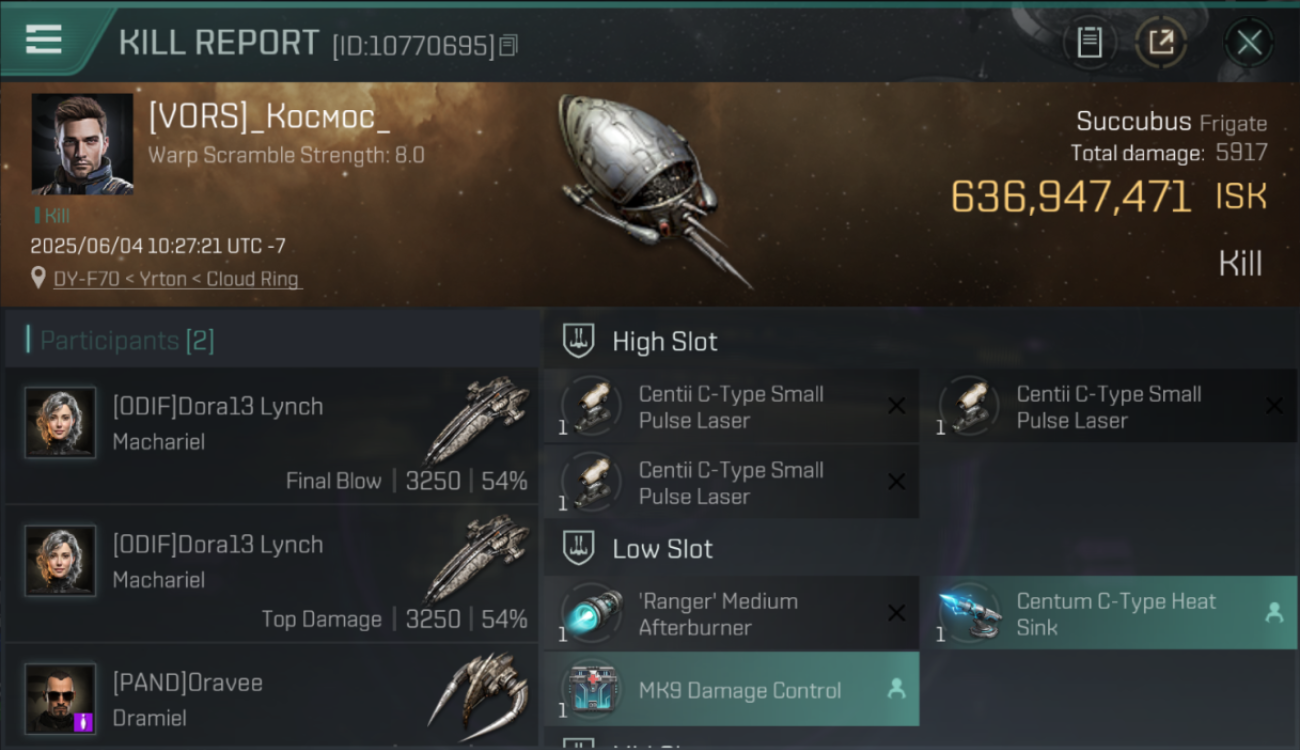Open the Oravee pilot portrait
1300x750 pixels.
[60, 698]
